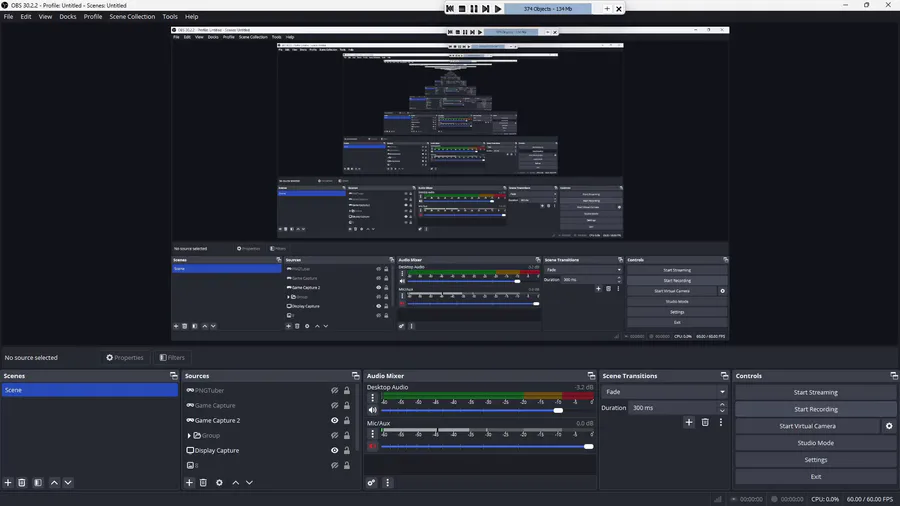The height and width of the screenshot is (506, 900).
Task: Open the Tools menu
Action: pyautogui.click(x=170, y=17)
